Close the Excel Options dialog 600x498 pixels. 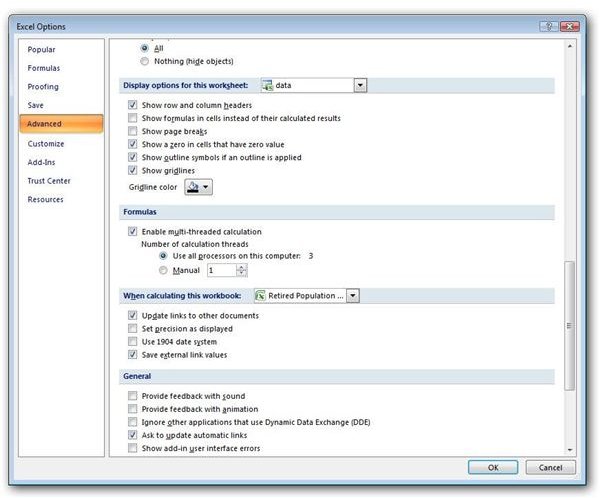[569, 26]
